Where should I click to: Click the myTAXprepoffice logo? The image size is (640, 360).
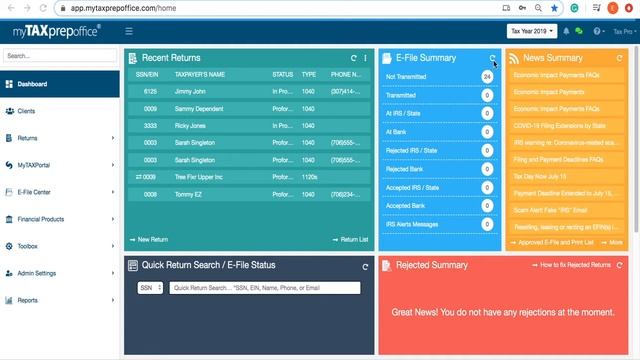tap(57, 31)
